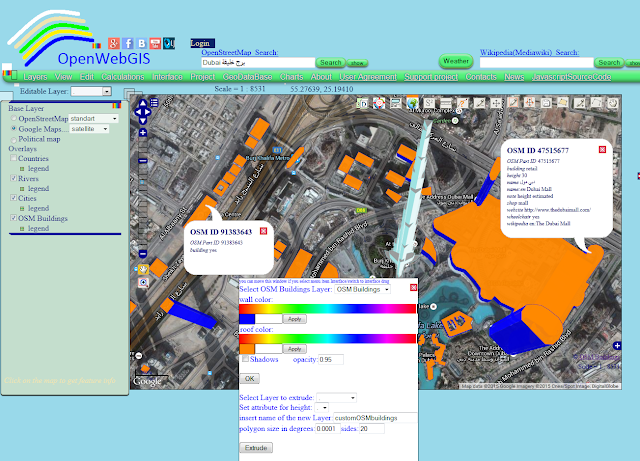Click the floppy disk save icon
The height and width of the screenshot is (461, 640).
tap(546, 103)
